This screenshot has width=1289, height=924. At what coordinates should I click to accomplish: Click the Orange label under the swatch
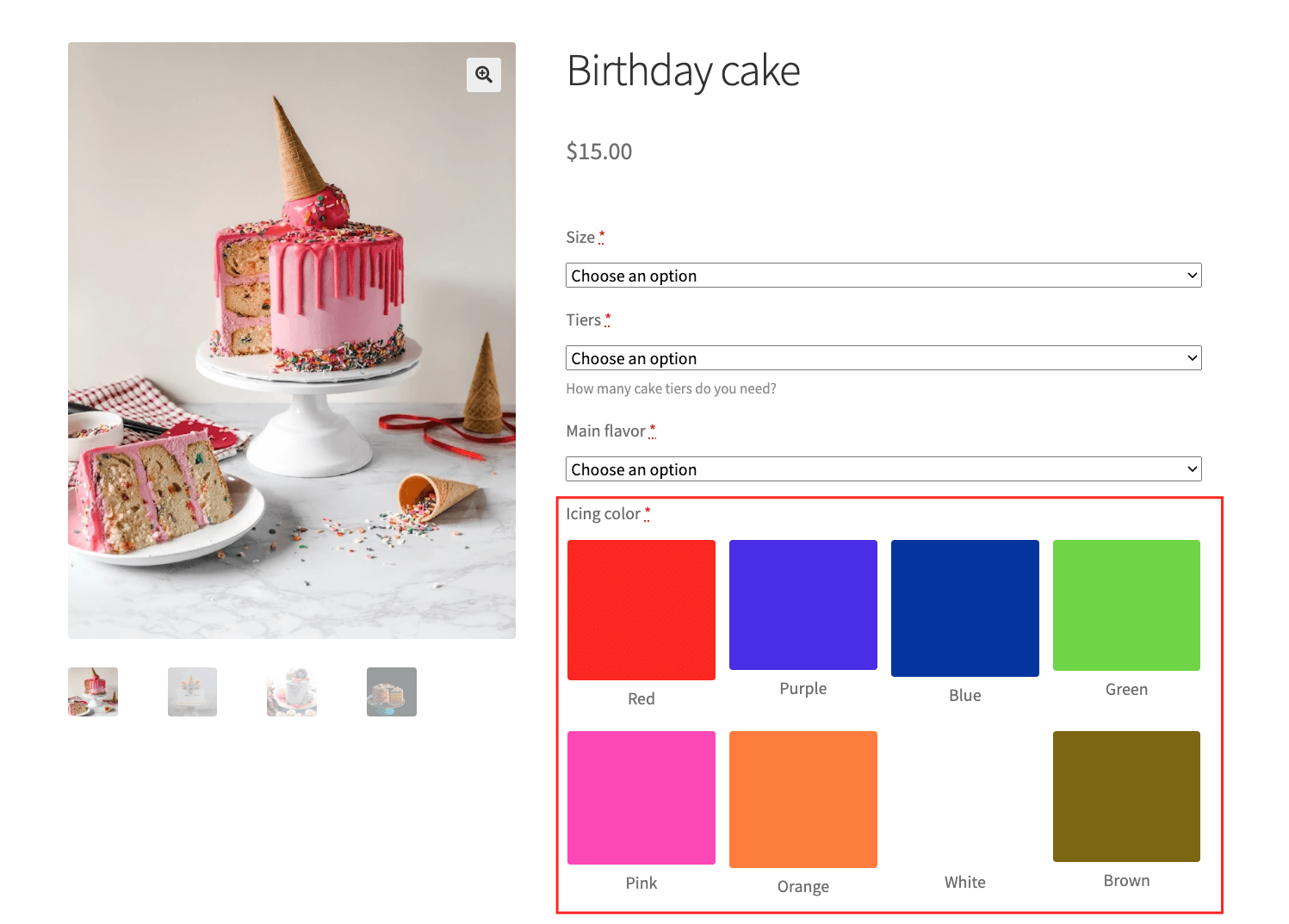[x=803, y=886]
